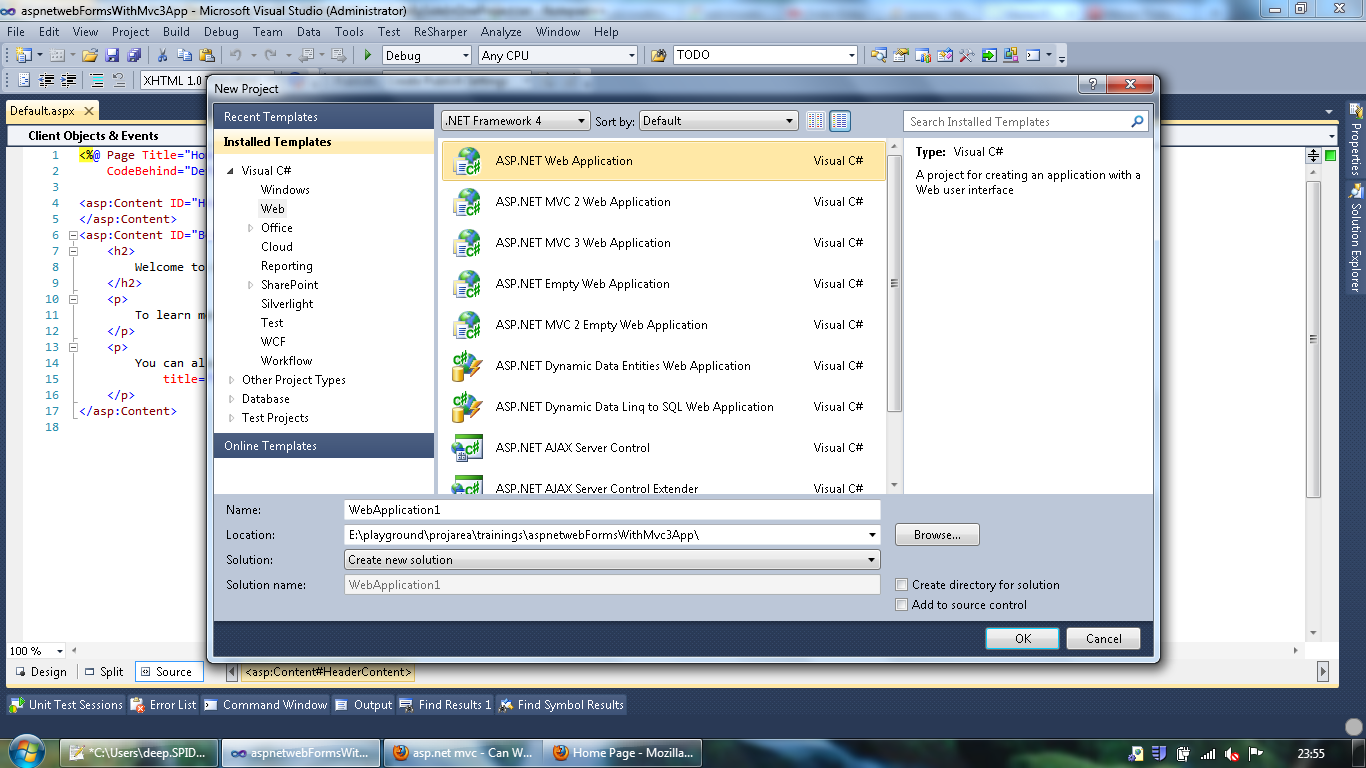Viewport: 1366px width, 768px height.
Task: Click the Paste clipboard icon
Action: click(207, 55)
